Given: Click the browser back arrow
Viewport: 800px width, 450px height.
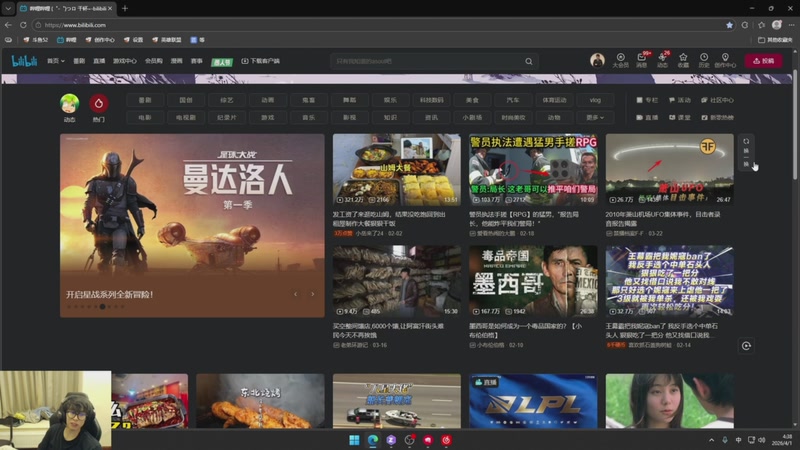Looking at the screenshot, I should point(8,24).
